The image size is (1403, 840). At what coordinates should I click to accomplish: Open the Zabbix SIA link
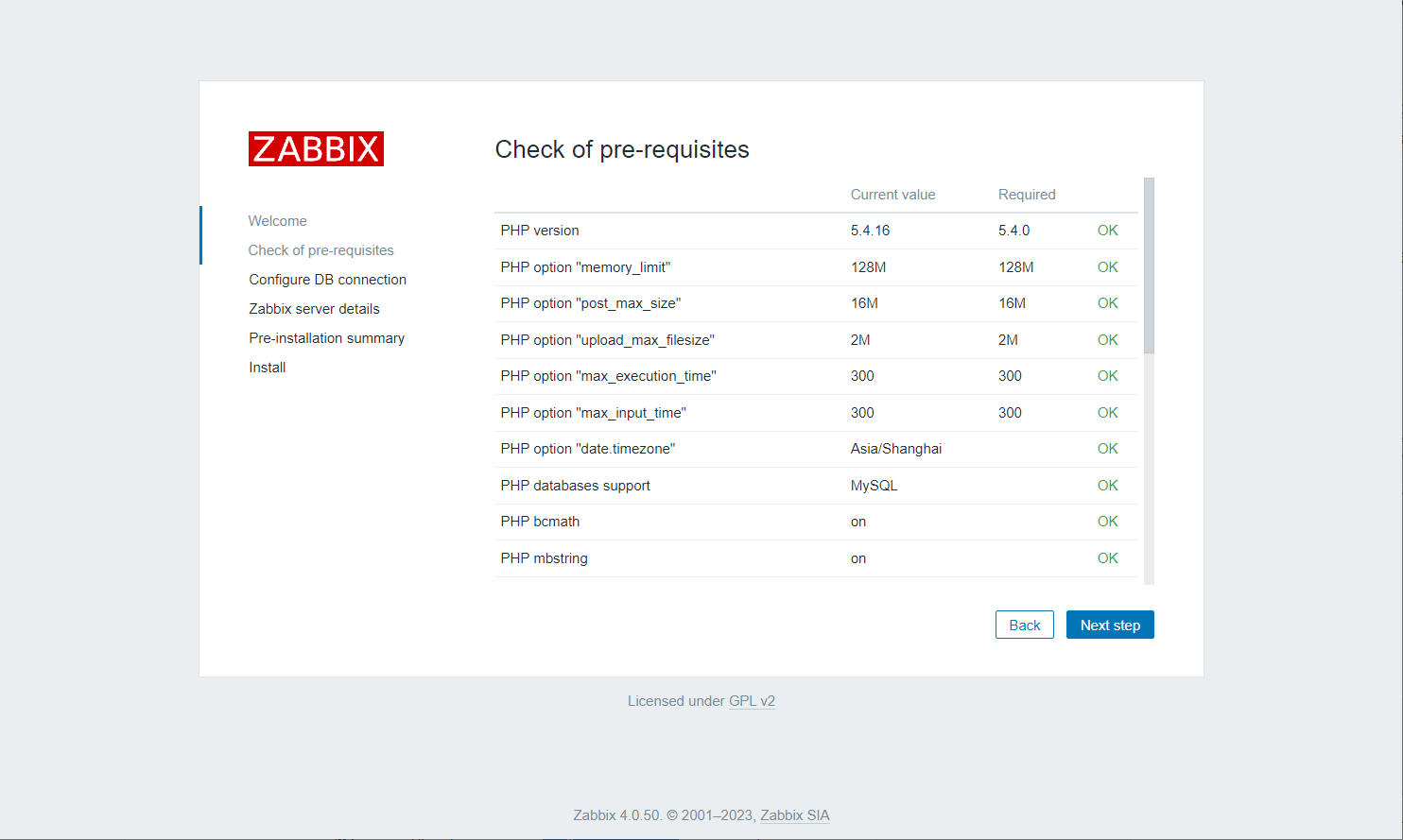pos(794,815)
